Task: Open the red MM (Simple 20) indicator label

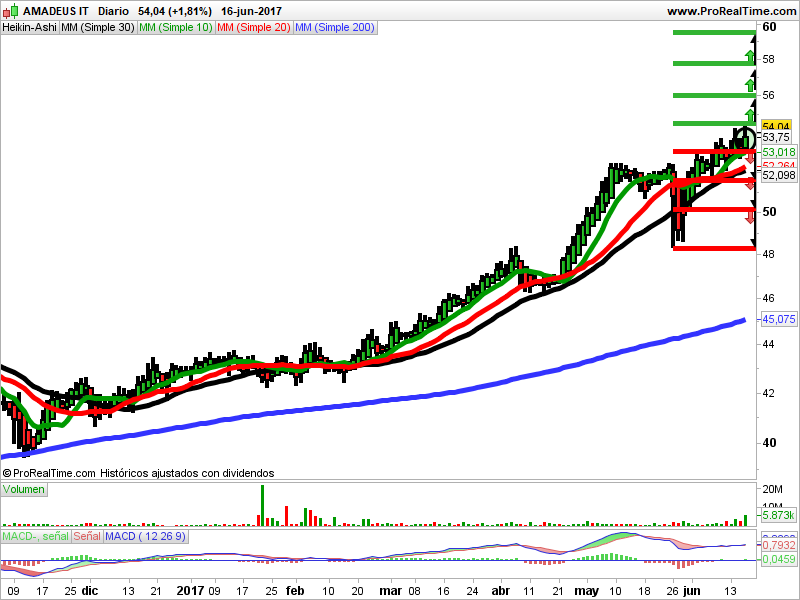Action: click(254, 28)
